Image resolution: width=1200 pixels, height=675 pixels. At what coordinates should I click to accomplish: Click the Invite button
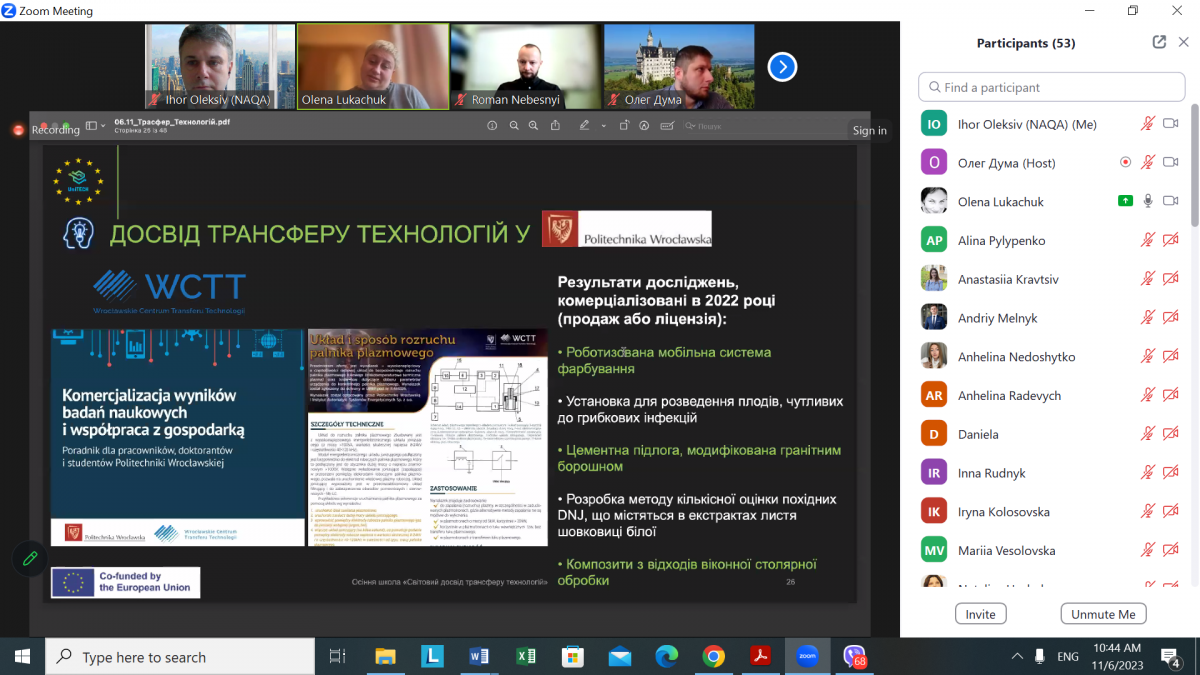click(980, 614)
